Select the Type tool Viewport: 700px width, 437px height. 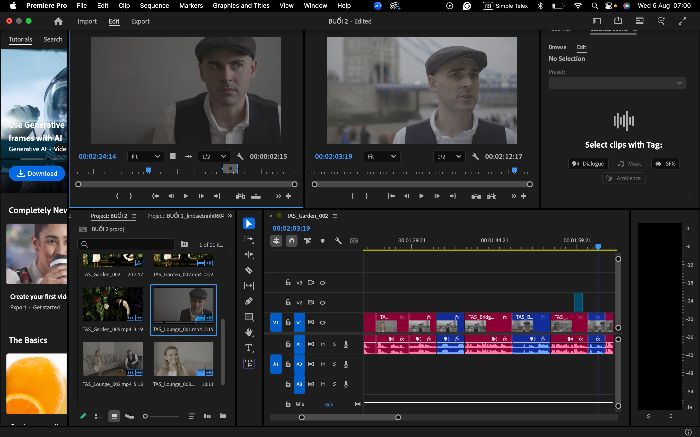(x=249, y=348)
